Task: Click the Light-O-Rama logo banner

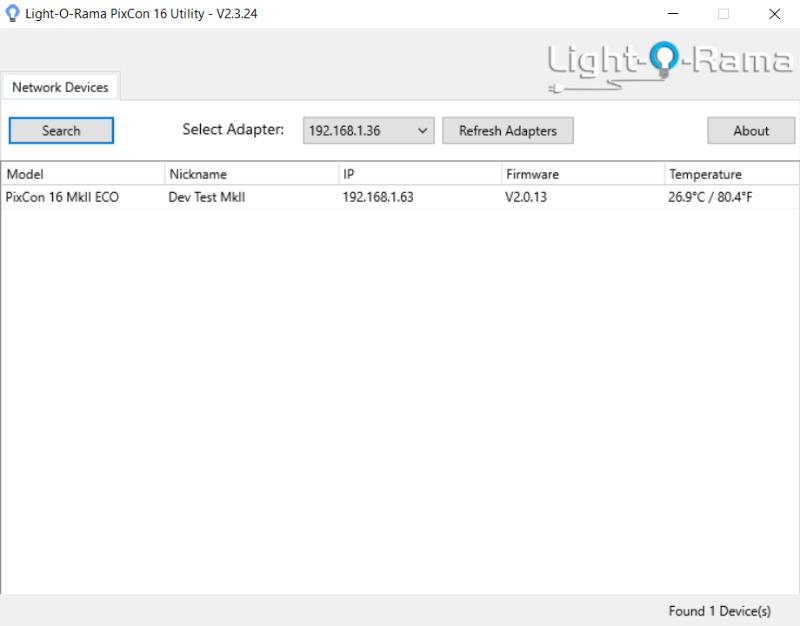Action: click(x=669, y=65)
